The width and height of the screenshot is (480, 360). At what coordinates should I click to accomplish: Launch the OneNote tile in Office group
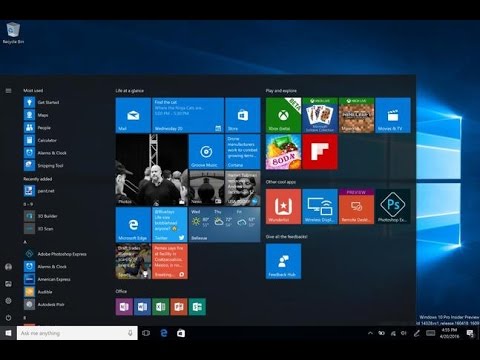click(x=124, y=307)
